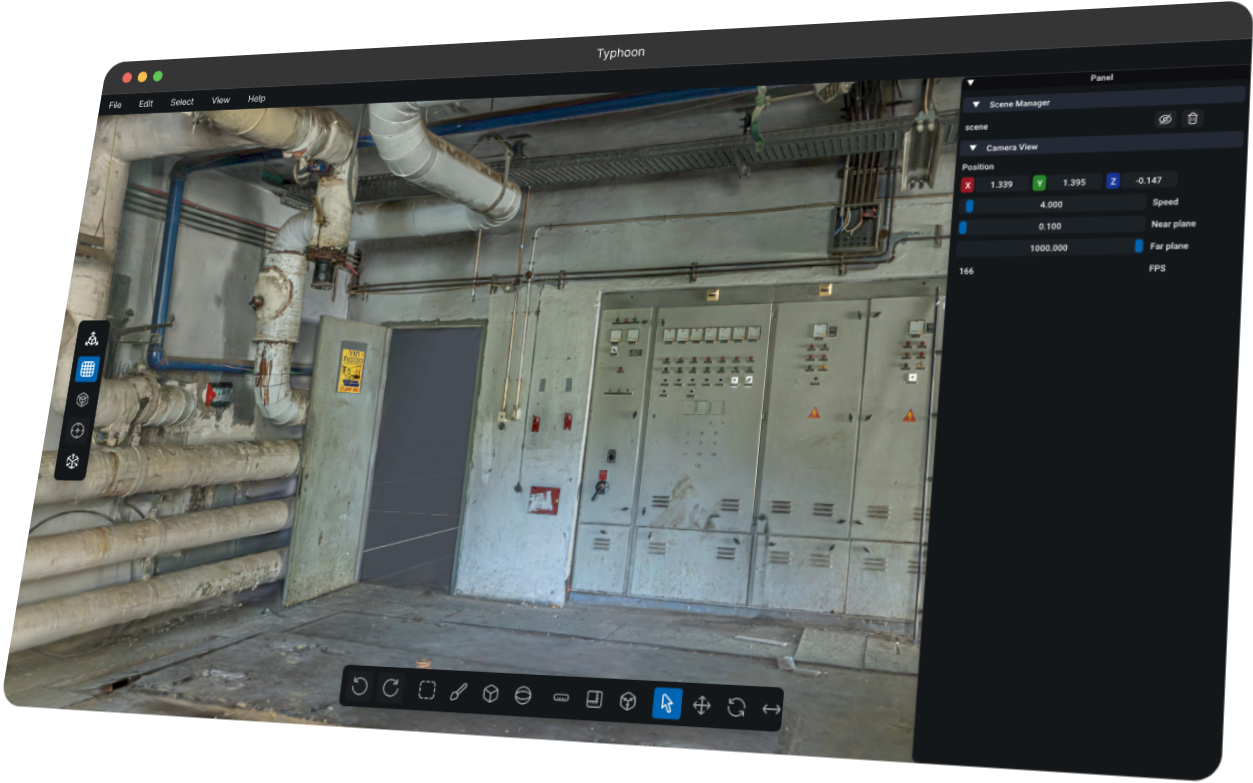Toggle scene visibility with the eye icon

(x=1164, y=119)
